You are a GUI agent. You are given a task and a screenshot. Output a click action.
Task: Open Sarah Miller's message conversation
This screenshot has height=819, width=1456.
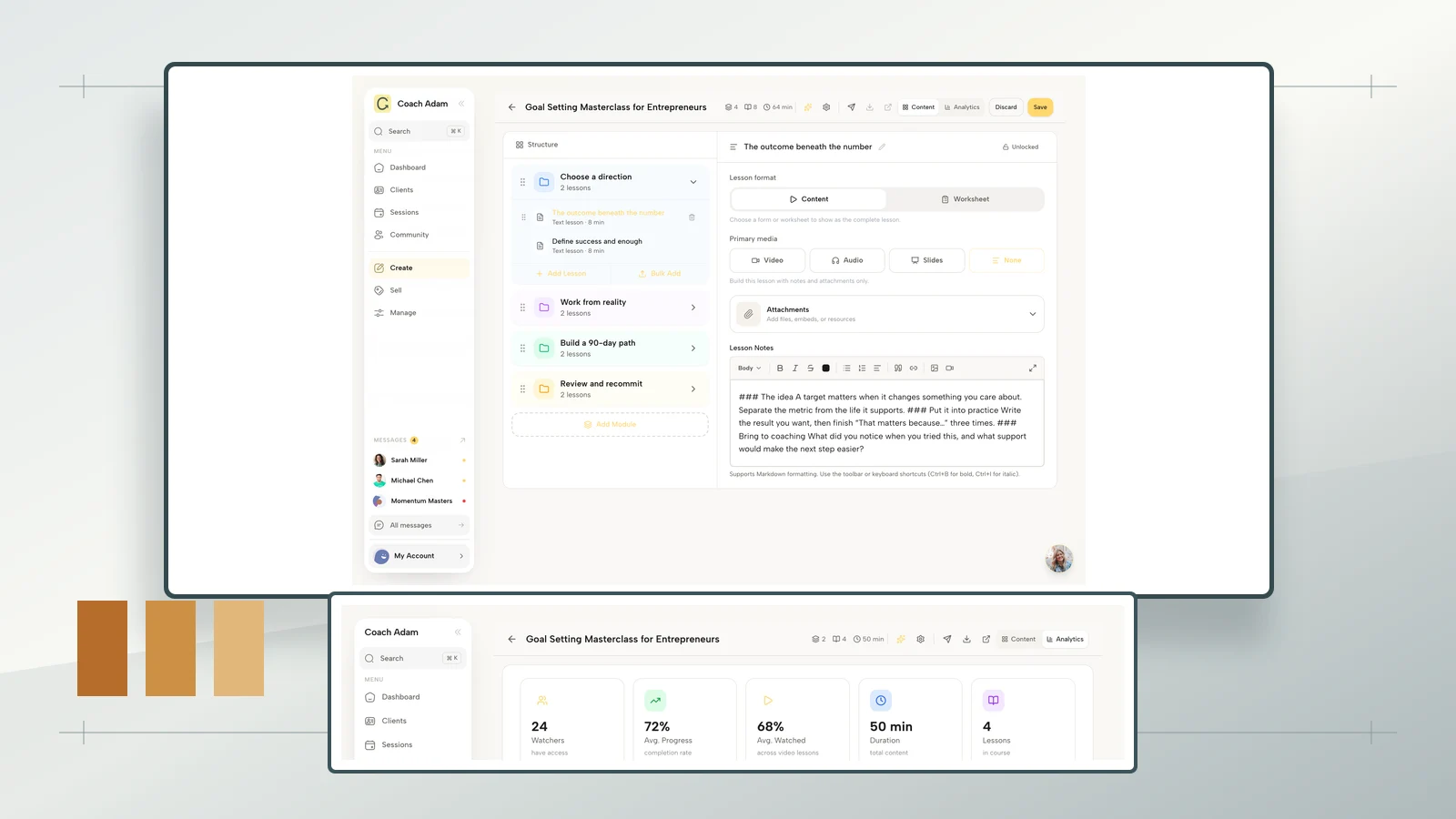(420, 460)
